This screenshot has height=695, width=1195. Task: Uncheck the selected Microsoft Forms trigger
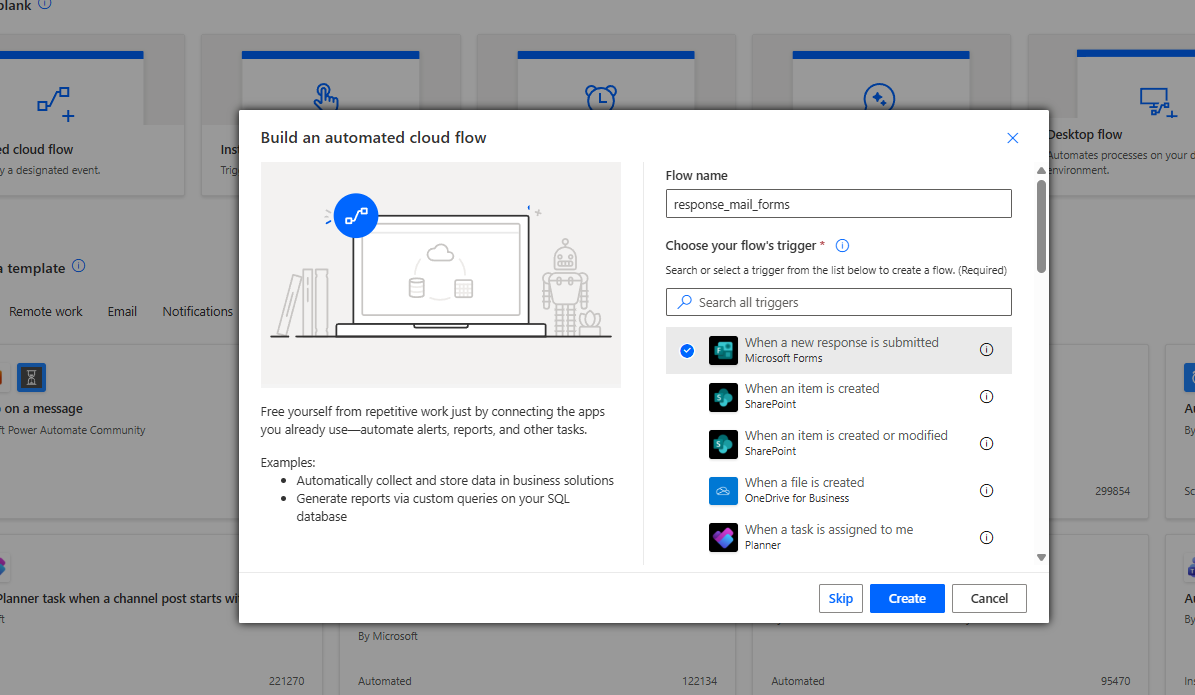click(687, 350)
